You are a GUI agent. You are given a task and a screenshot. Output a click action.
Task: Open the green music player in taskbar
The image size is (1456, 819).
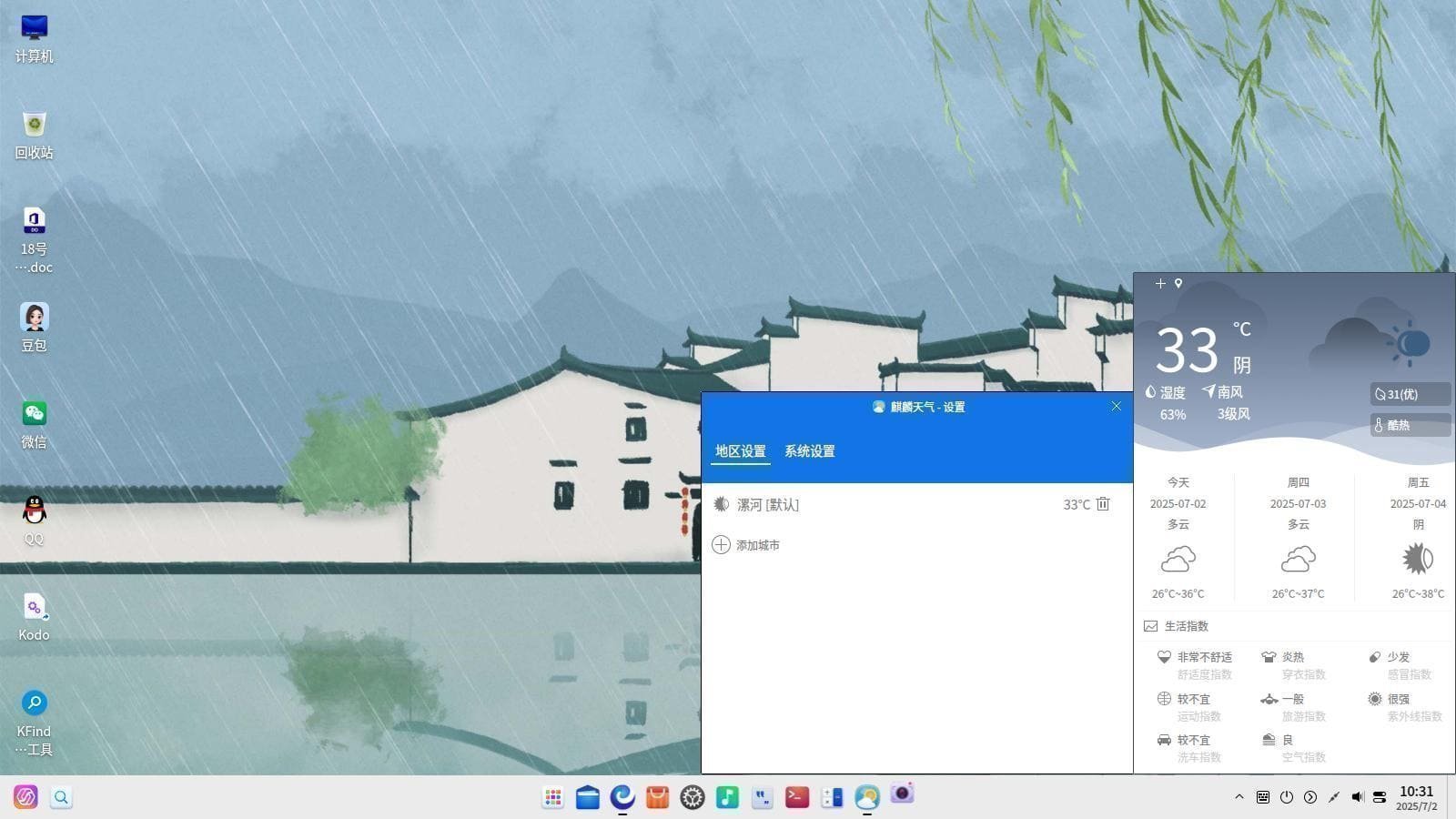tap(727, 797)
